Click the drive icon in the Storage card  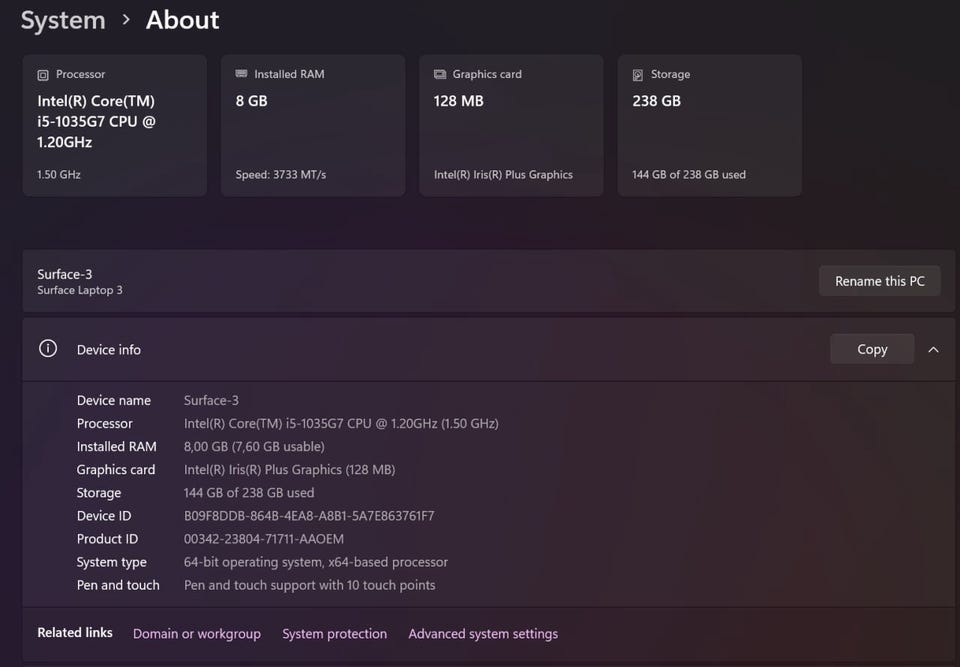coord(637,75)
